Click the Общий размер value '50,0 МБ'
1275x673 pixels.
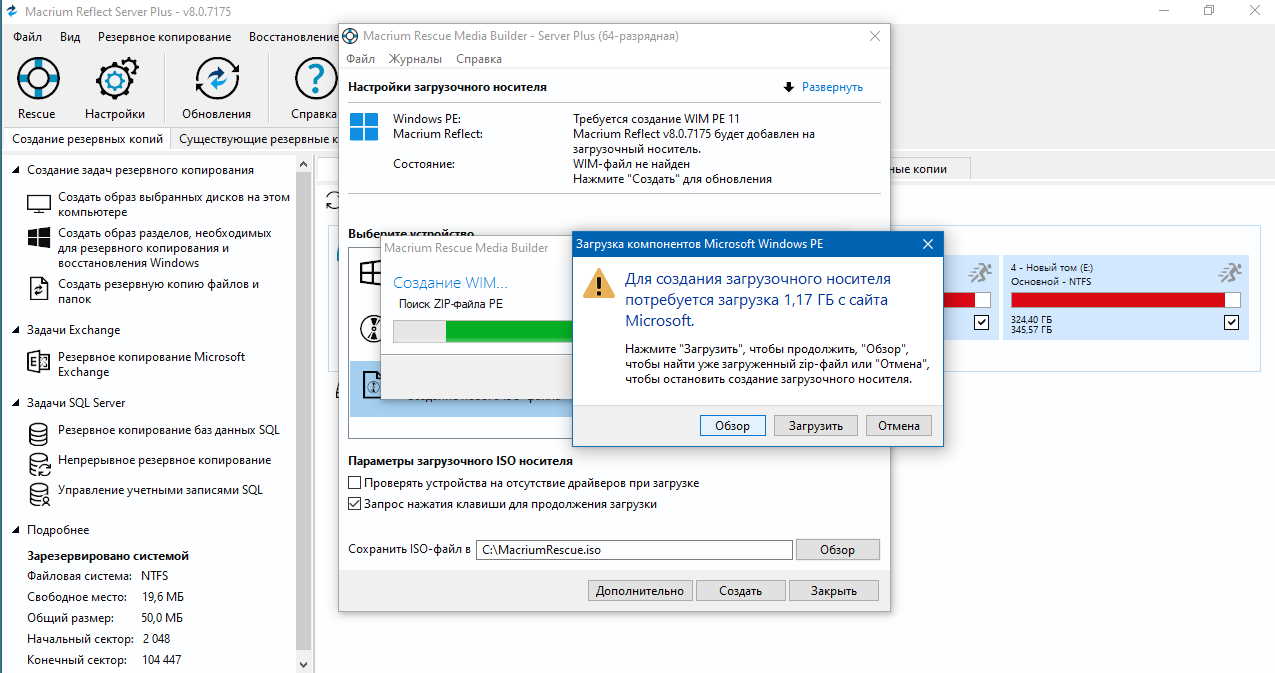(x=163, y=618)
